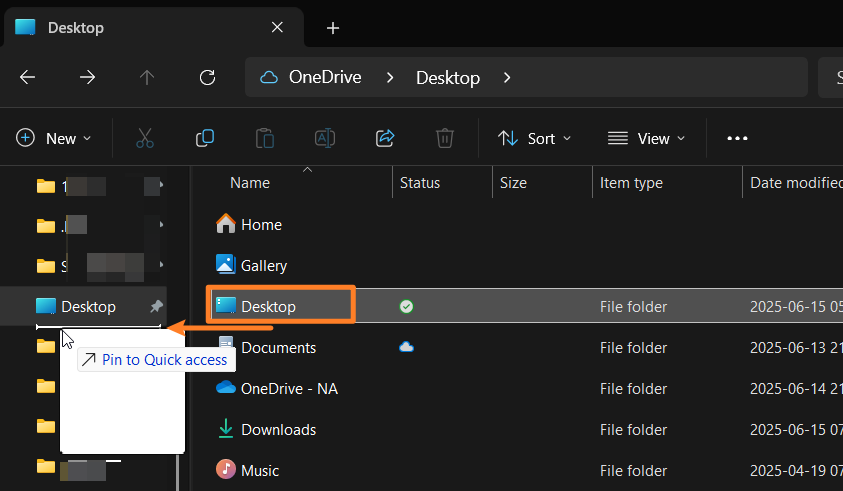This screenshot has width=843, height=491.
Task: Click the Downloads arrow icon
Action: tap(226, 428)
